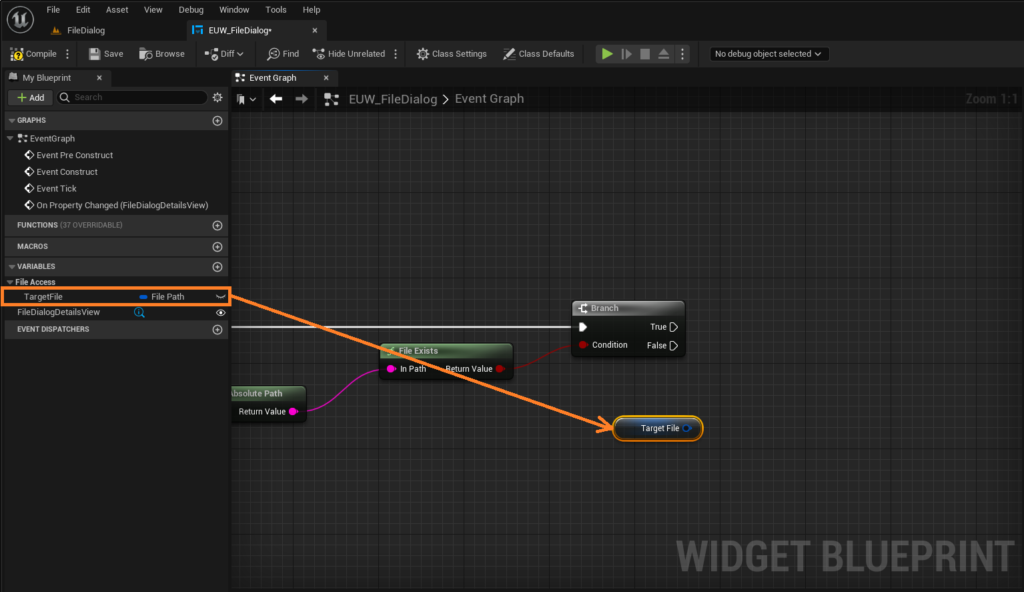
Task: Navigate forward in graph history
Action: point(301,99)
